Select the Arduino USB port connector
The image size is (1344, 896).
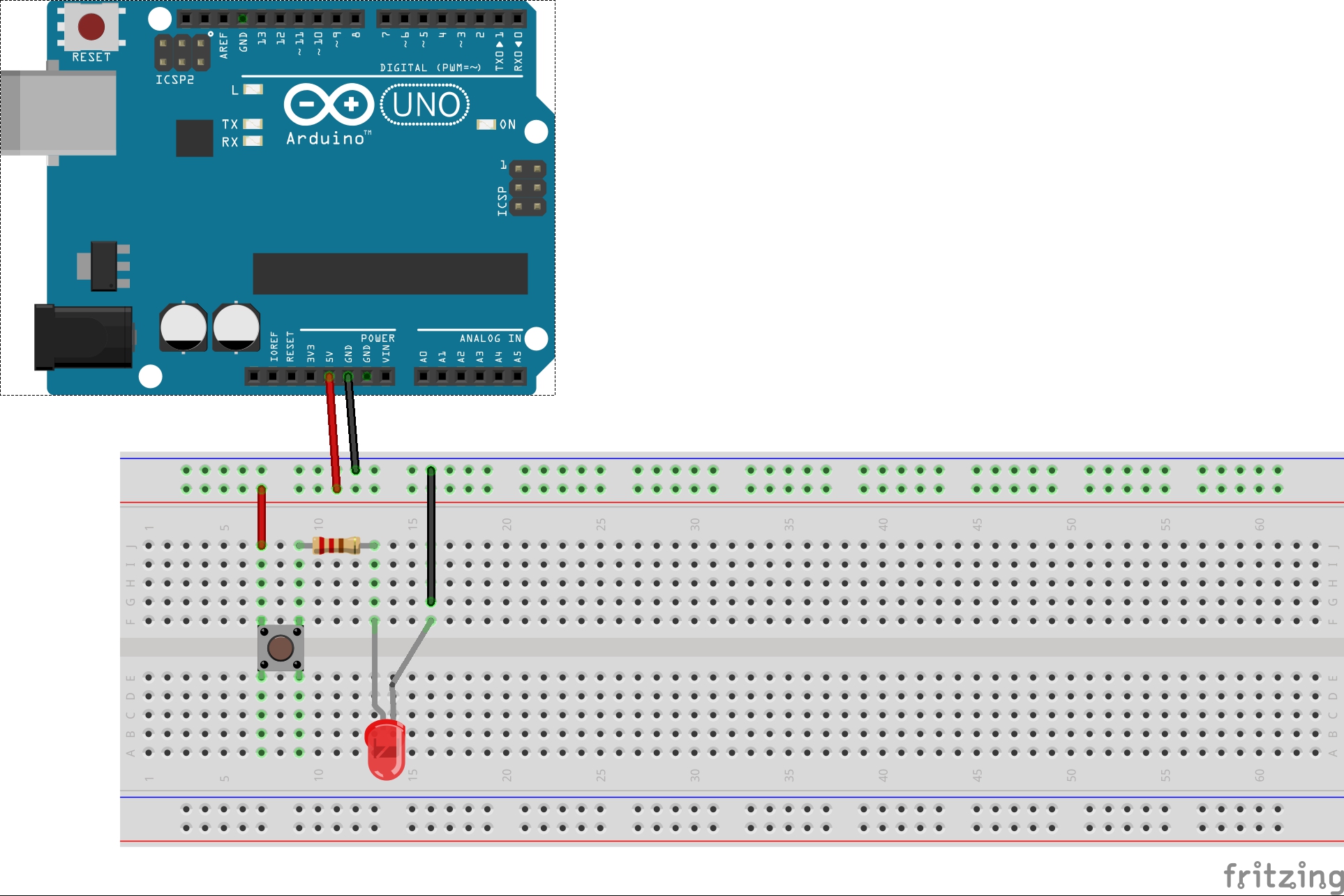[x=59, y=112]
